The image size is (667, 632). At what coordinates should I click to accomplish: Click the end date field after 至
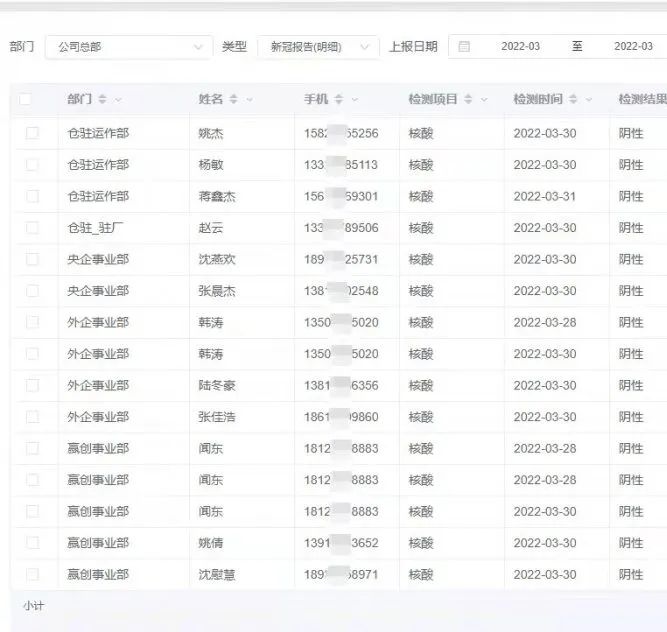point(632,47)
